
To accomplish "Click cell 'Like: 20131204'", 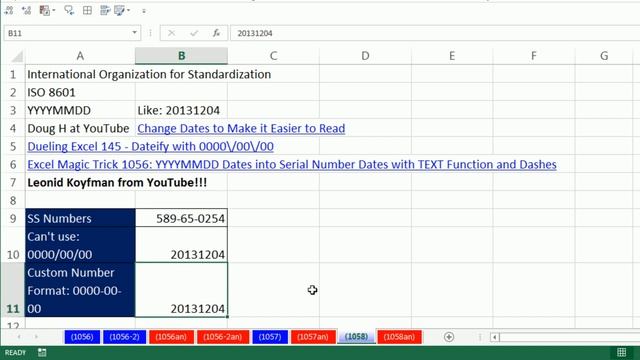I will click(x=181, y=110).
